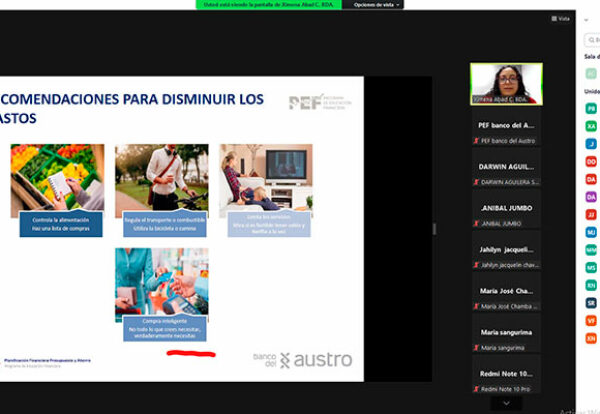Click the DO participant avatar

pos(591,161)
